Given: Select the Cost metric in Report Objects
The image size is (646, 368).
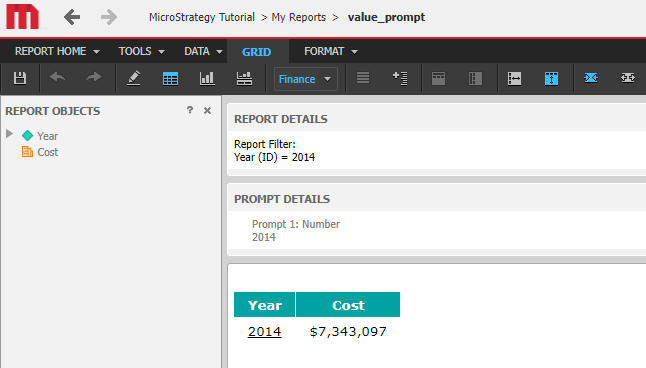Looking at the screenshot, I should point(48,152).
